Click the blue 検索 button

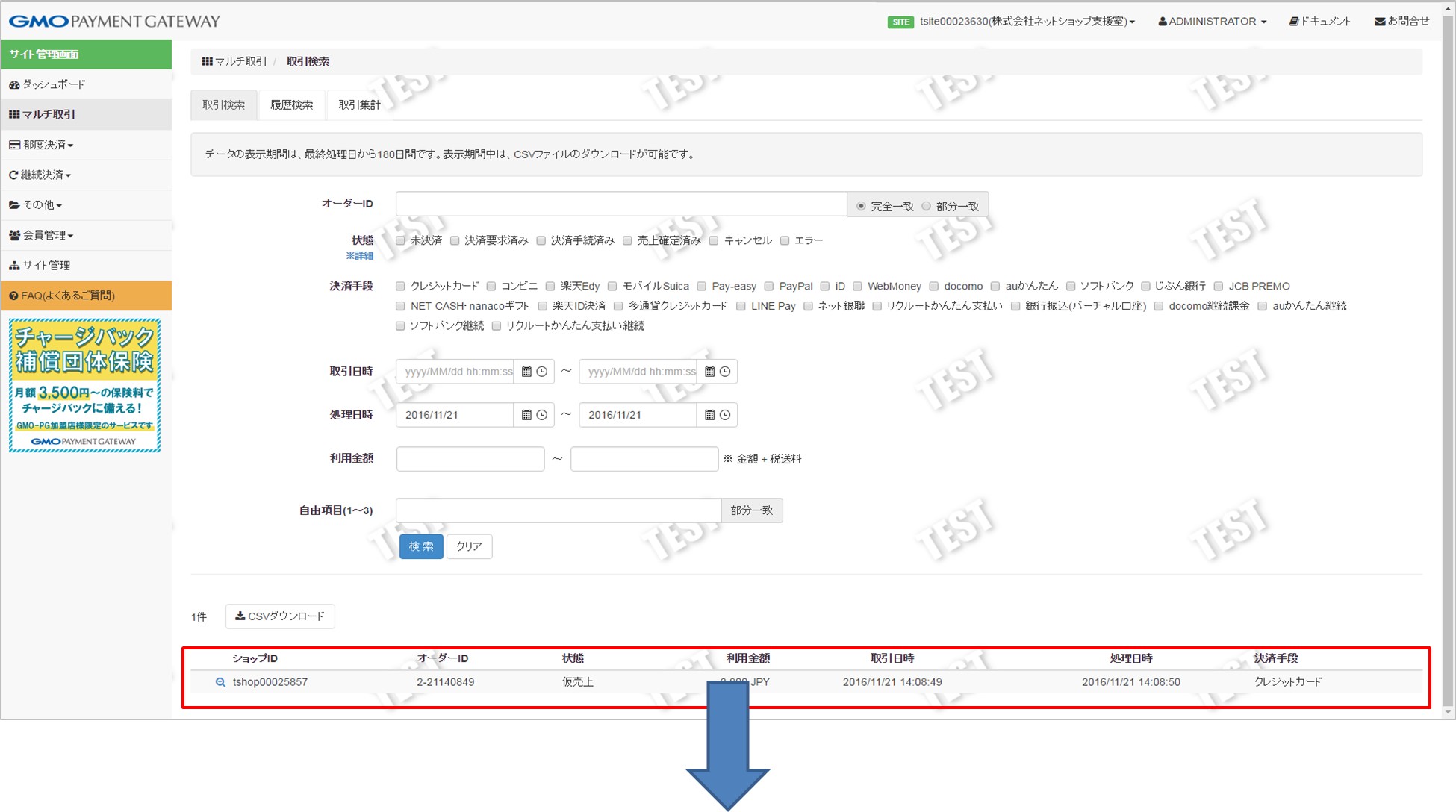tap(421, 546)
